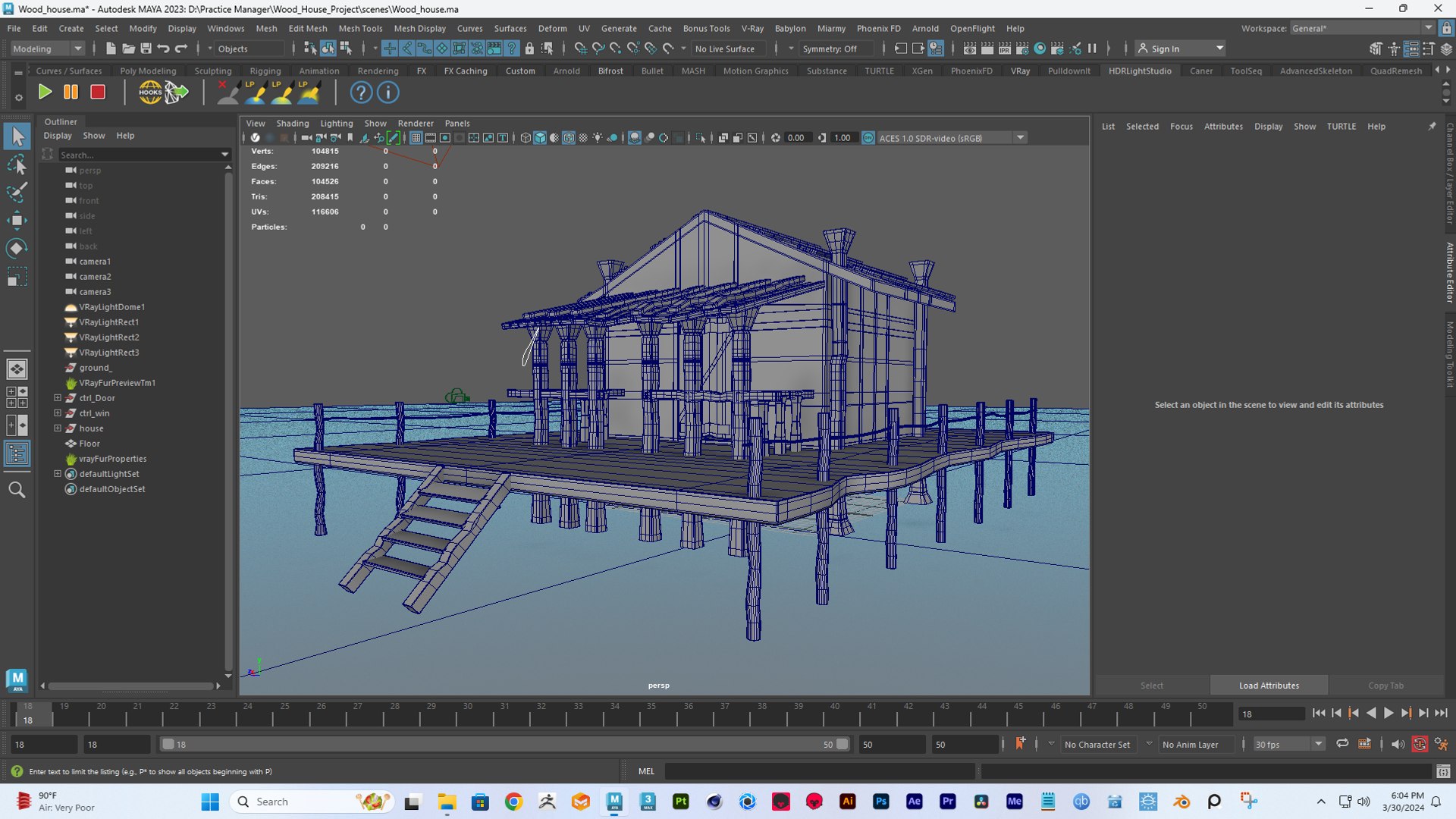Click the Select button in Attribute Editor
This screenshot has width=1456, height=819.
[1151, 686]
